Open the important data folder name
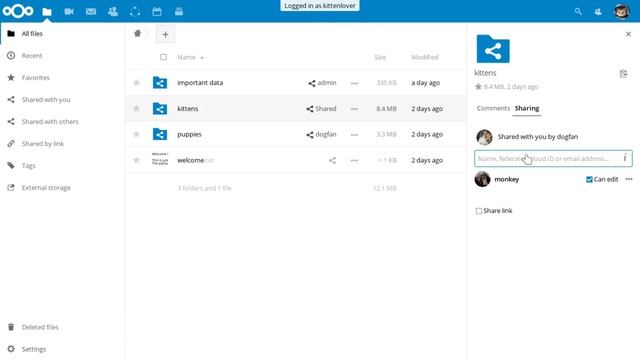640x360 pixels. 200,83
